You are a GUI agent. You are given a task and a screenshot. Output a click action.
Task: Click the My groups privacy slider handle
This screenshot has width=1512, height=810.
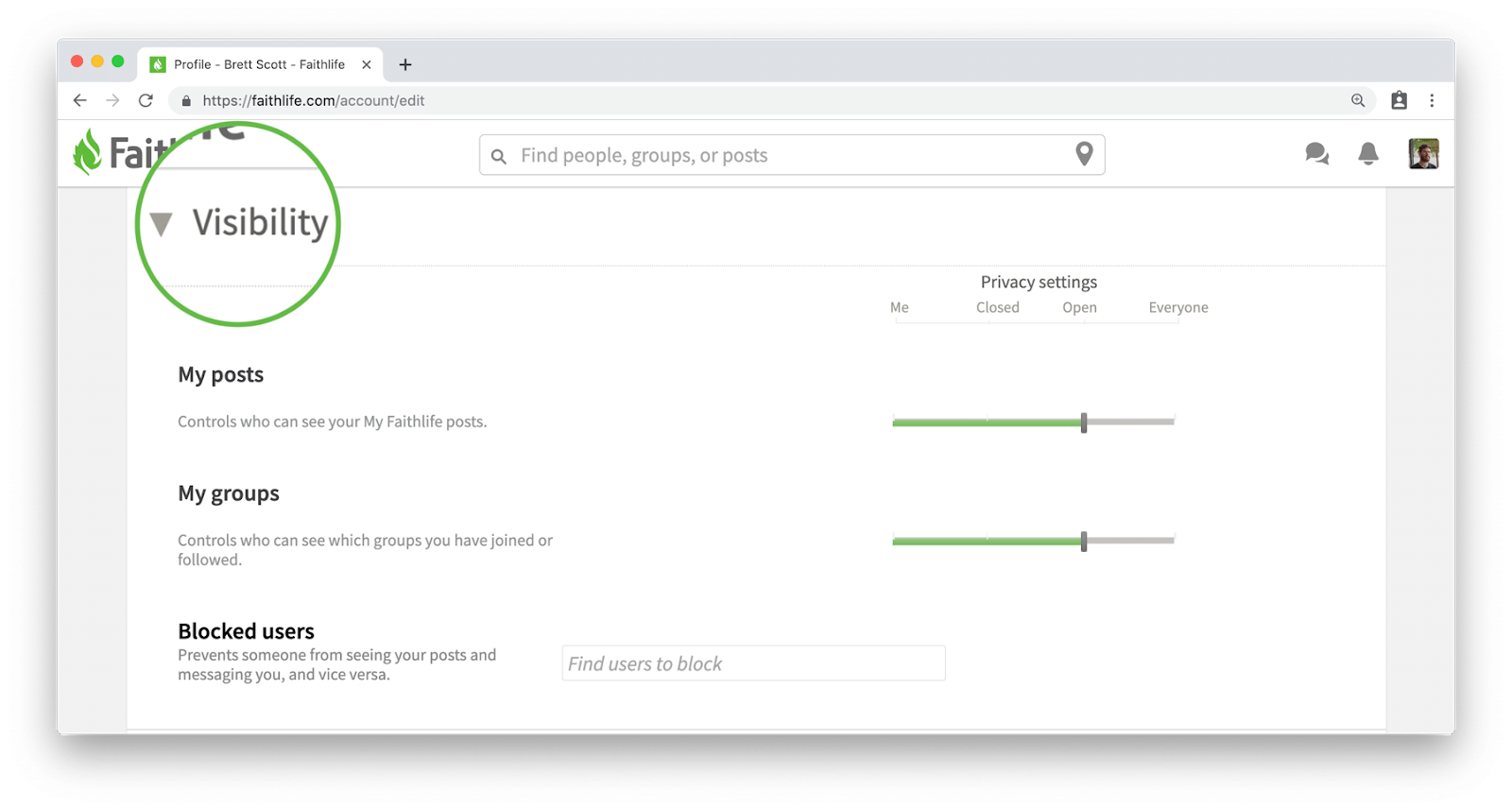click(x=1084, y=542)
